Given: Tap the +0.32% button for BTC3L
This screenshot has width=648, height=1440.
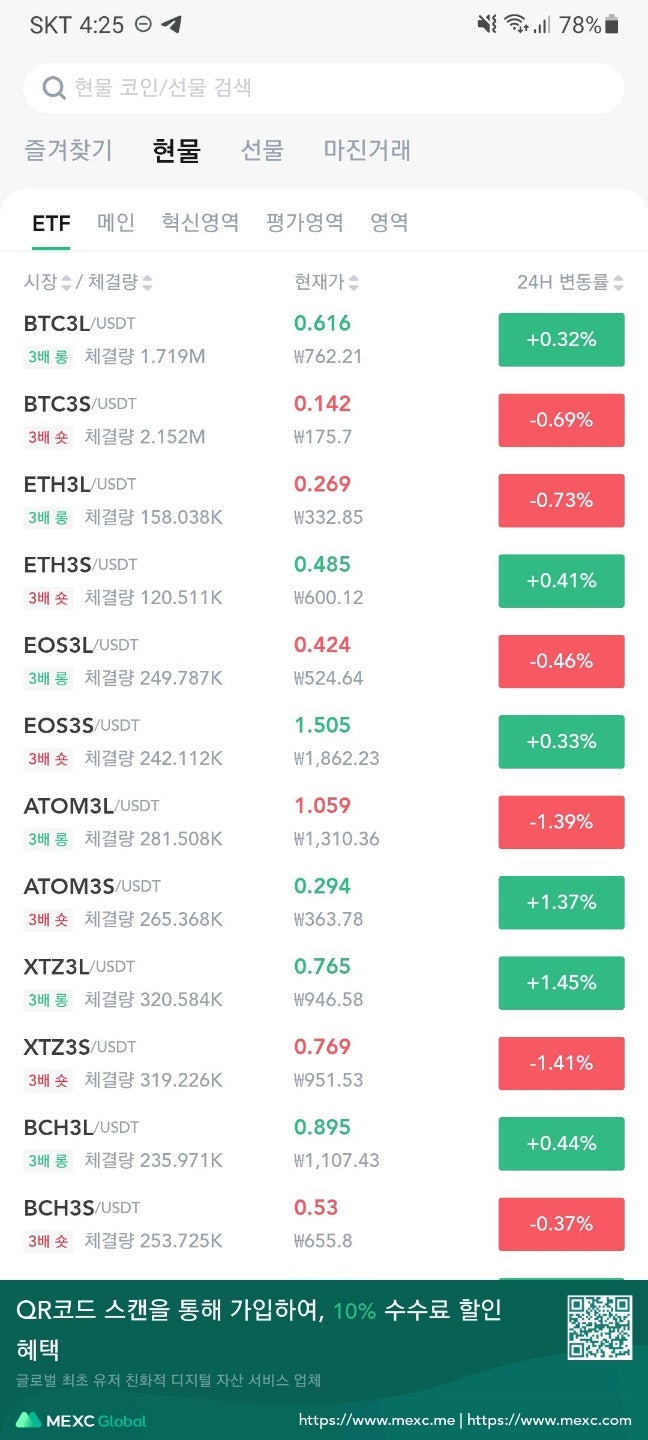Looking at the screenshot, I should (561, 339).
